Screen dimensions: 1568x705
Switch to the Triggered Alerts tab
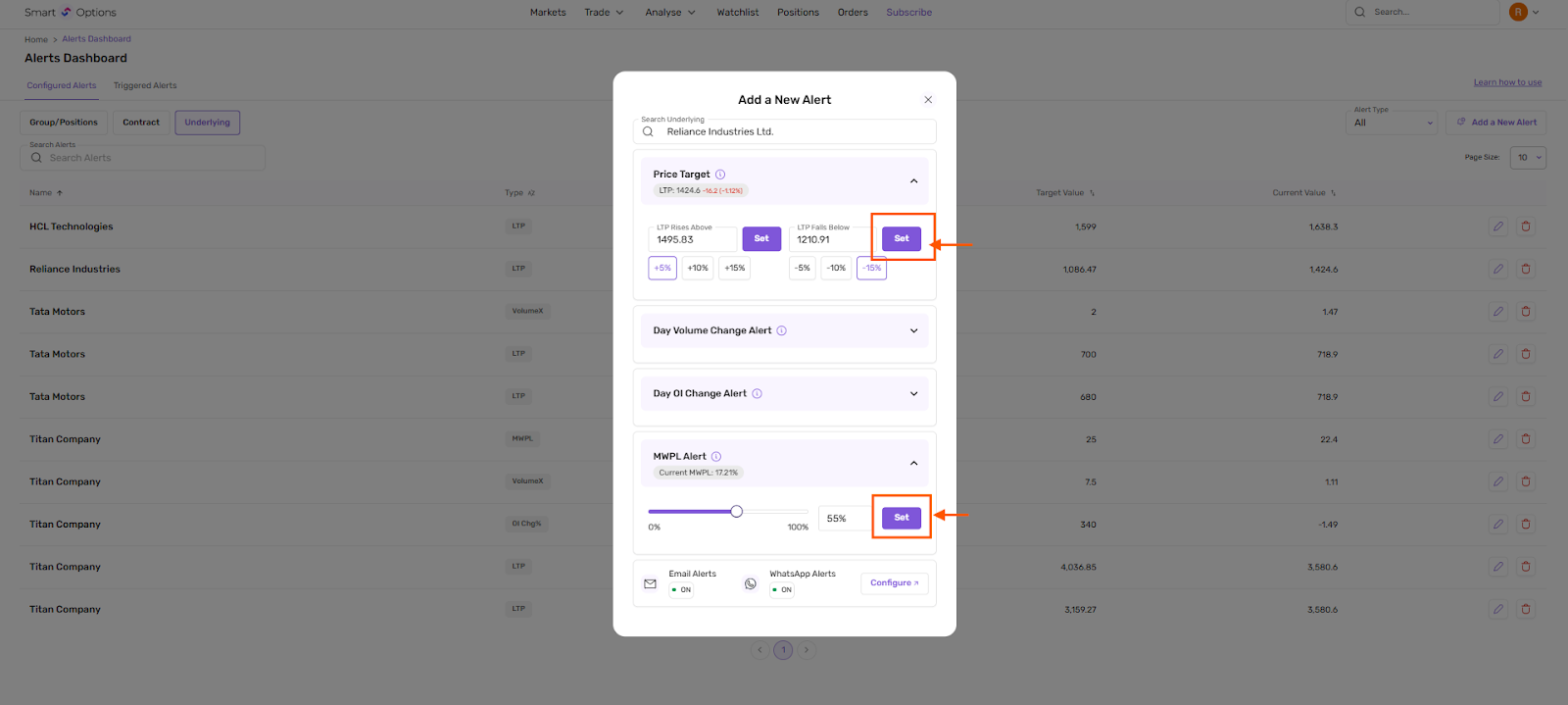tap(145, 85)
